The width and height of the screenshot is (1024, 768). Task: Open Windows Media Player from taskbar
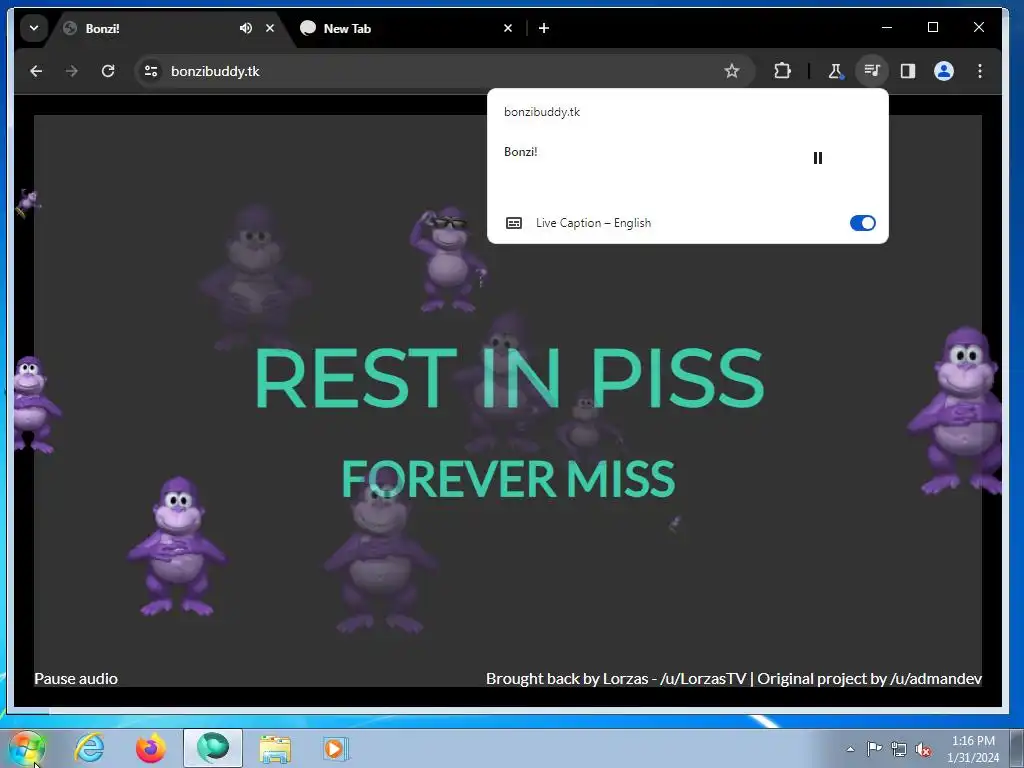pos(336,748)
